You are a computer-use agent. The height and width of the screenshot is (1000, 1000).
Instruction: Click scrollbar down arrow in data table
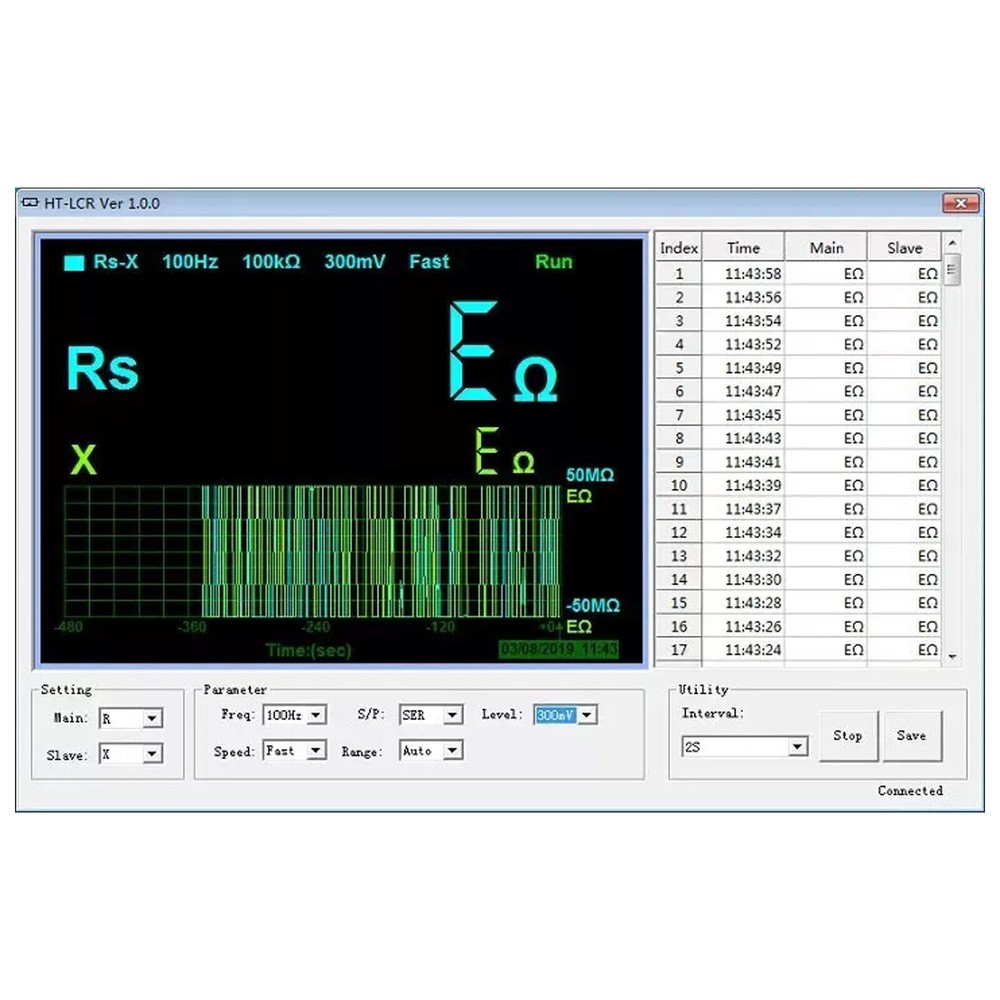952,656
